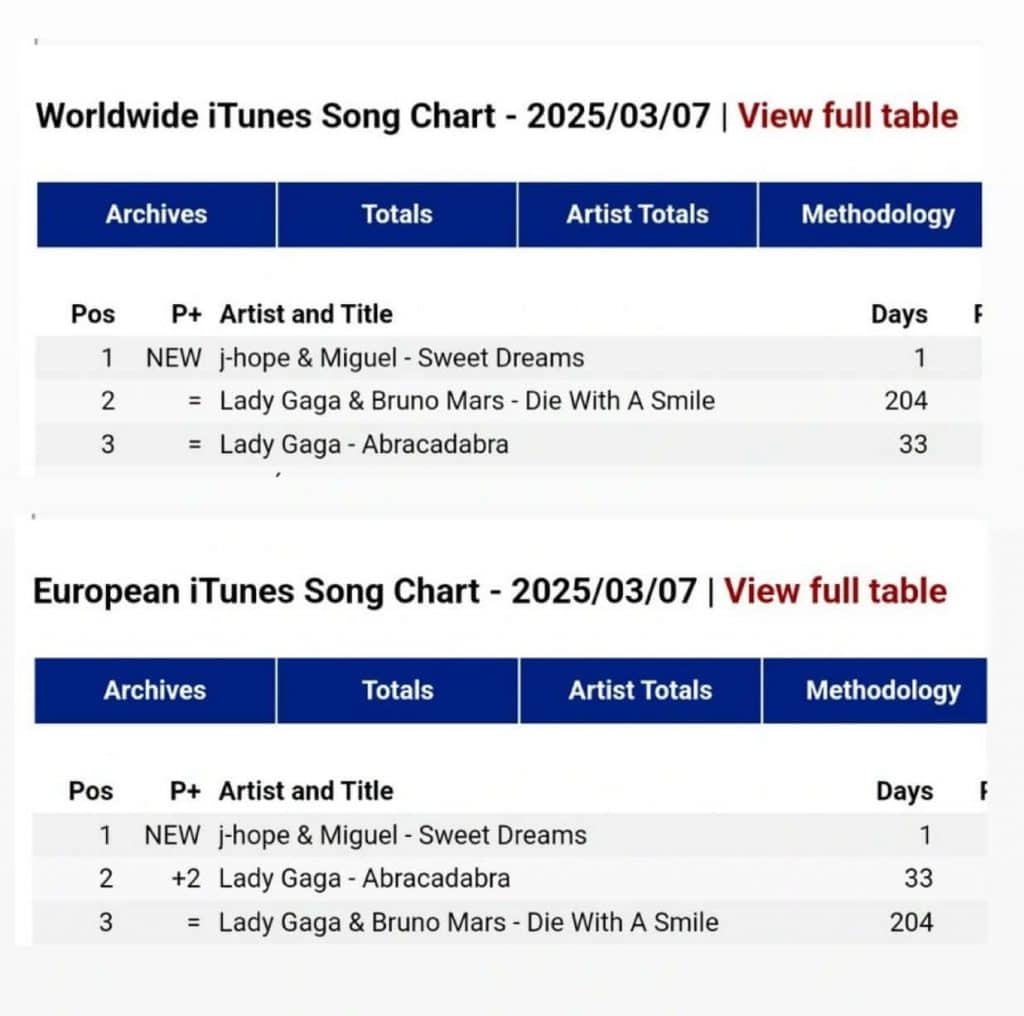Image resolution: width=1024 pixels, height=1016 pixels.
Task: Click Pos column header in Worldwide chart
Action: point(93,314)
